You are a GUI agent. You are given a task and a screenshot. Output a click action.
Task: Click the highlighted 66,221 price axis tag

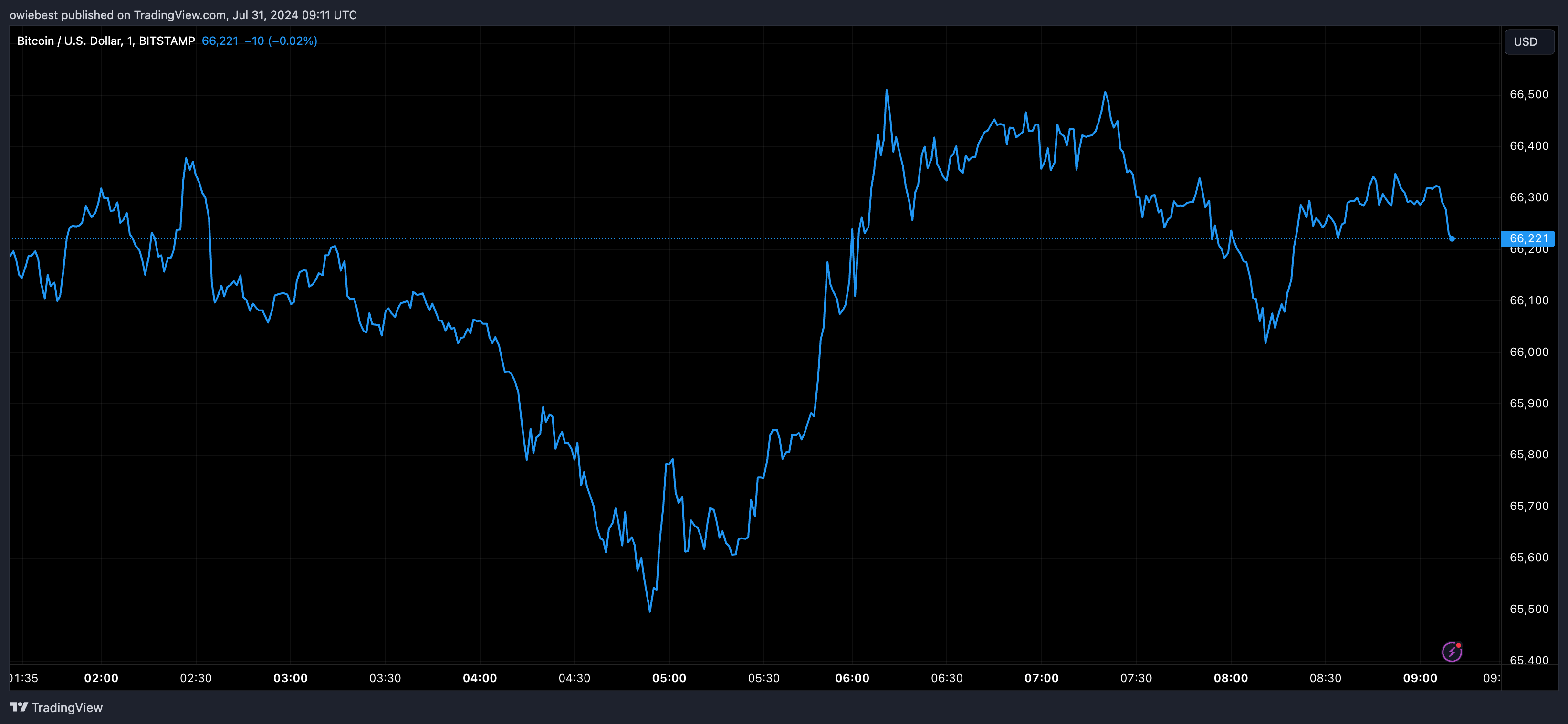(1528, 238)
